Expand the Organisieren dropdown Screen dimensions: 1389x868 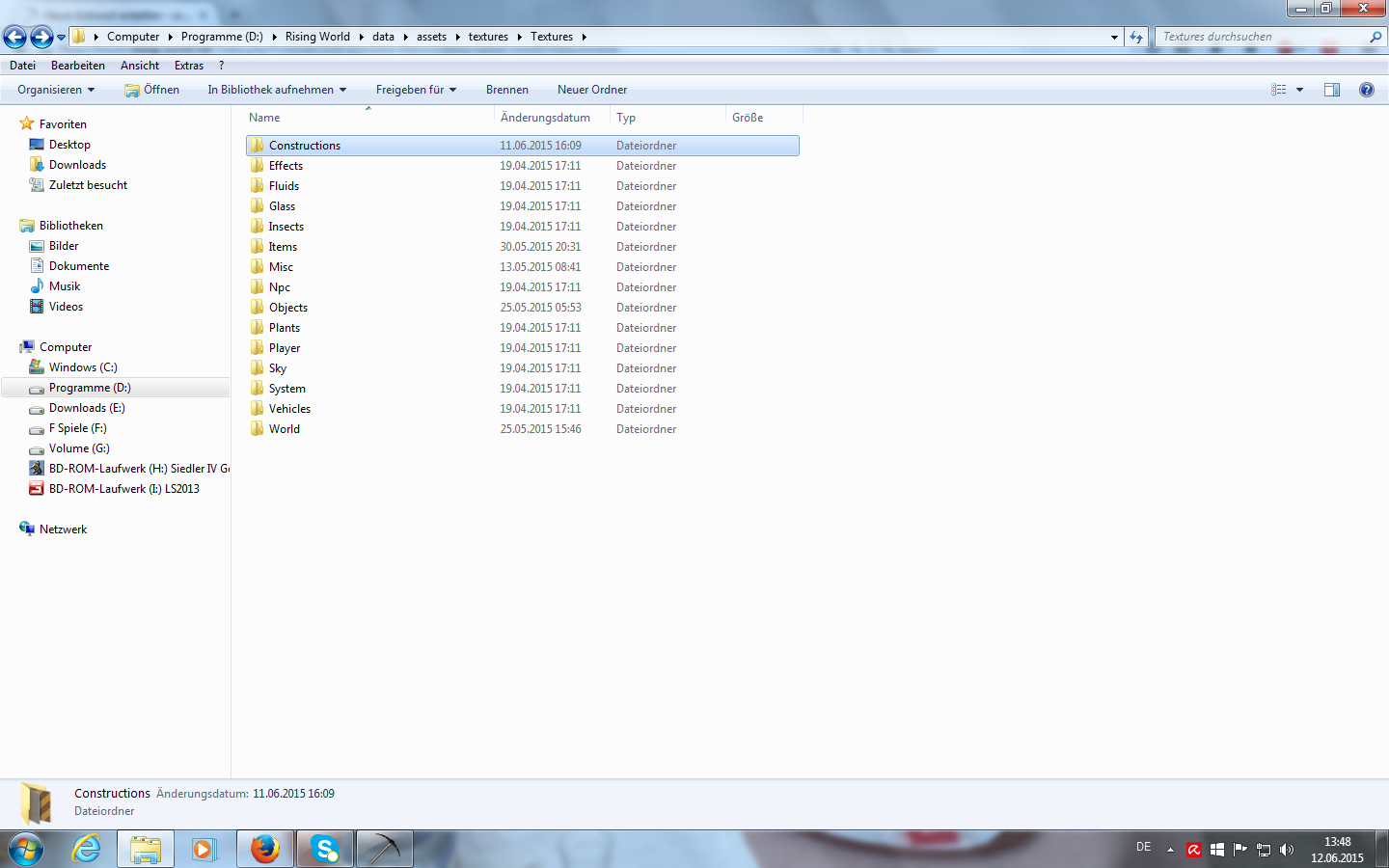pyautogui.click(x=56, y=90)
